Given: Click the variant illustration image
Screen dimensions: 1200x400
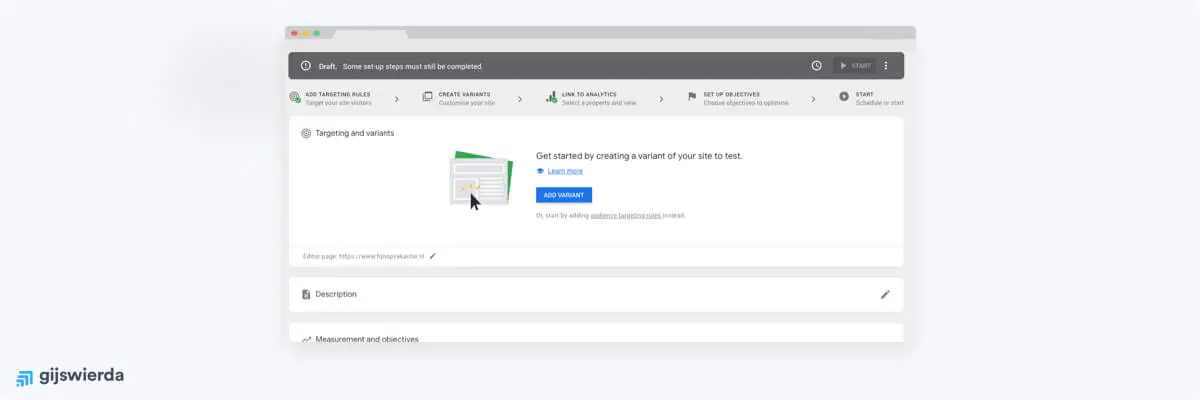Looking at the screenshot, I should 481,180.
